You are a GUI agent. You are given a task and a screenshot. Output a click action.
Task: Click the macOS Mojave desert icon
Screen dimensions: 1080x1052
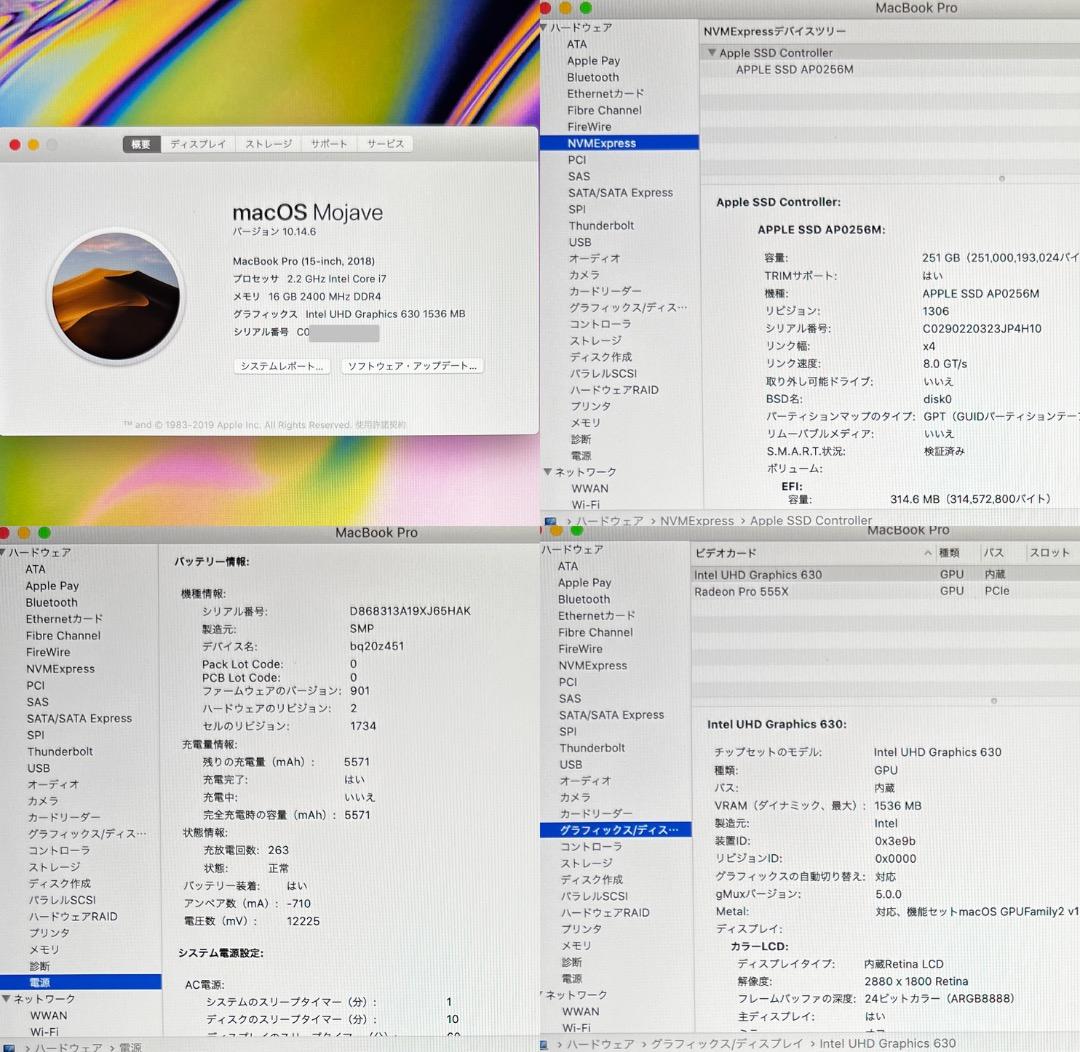point(116,296)
